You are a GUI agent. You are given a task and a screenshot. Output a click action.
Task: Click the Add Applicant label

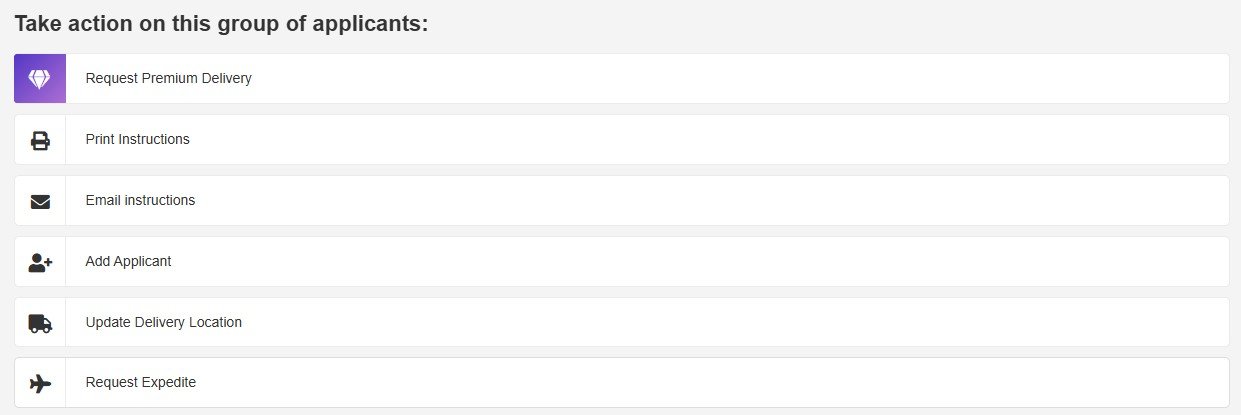point(128,261)
